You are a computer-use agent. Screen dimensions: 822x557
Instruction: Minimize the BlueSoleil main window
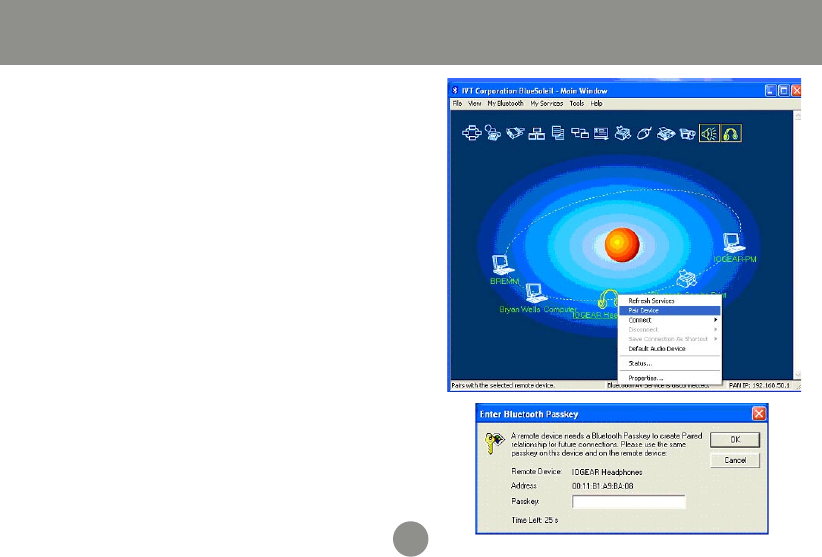(770, 91)
